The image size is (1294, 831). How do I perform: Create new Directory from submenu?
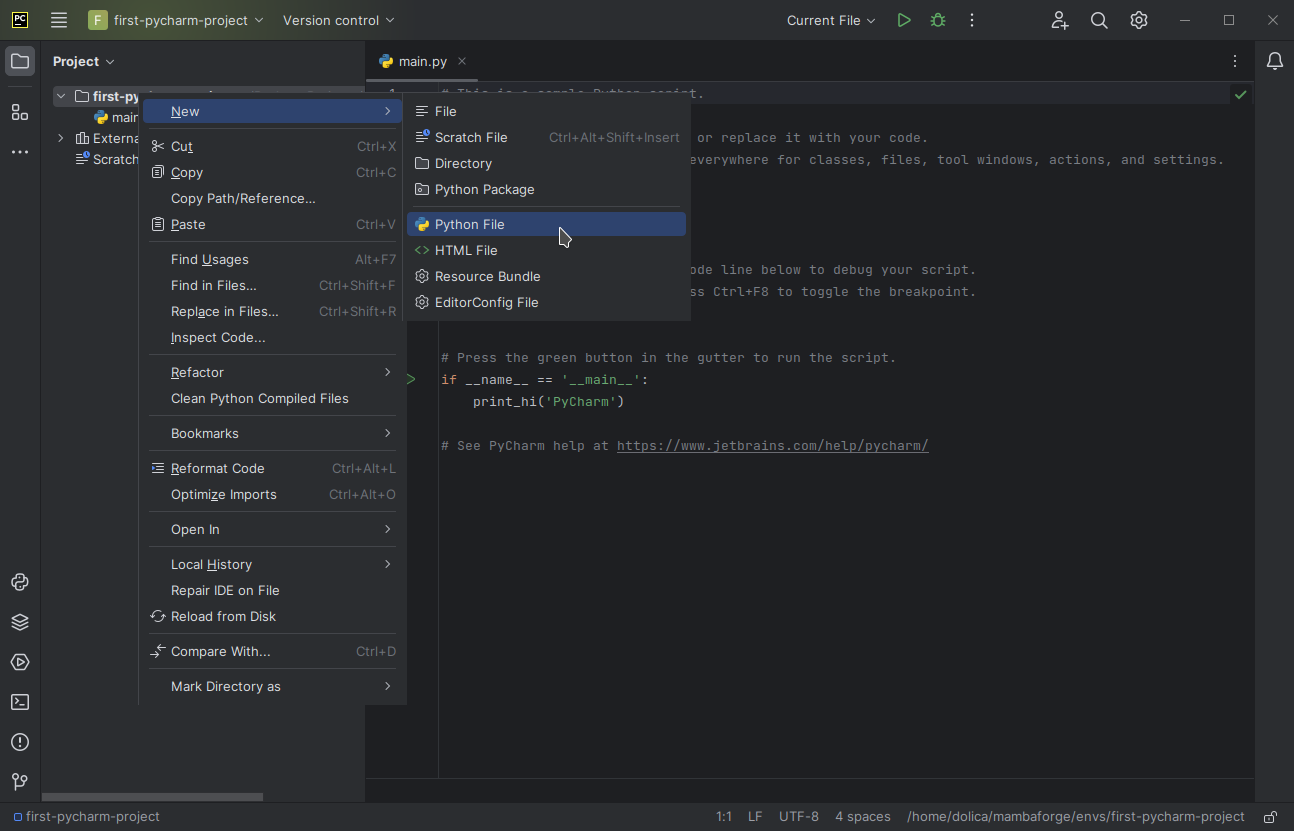coord(546,163)
